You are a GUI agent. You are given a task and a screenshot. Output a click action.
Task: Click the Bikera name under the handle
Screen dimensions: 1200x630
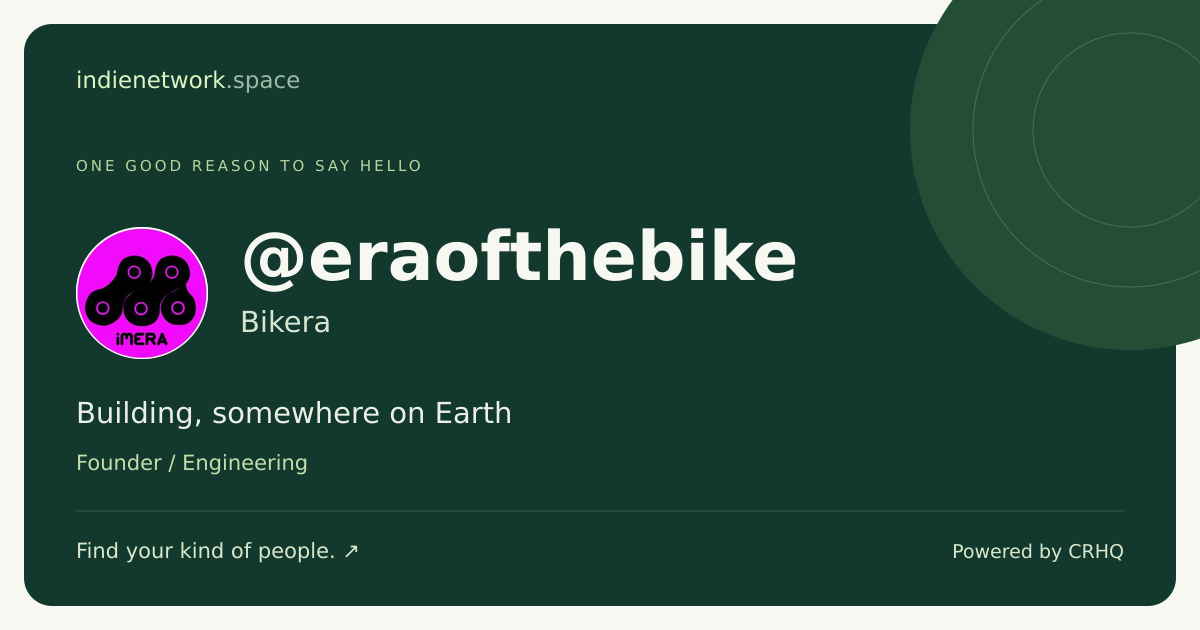(x=285, y=322)
